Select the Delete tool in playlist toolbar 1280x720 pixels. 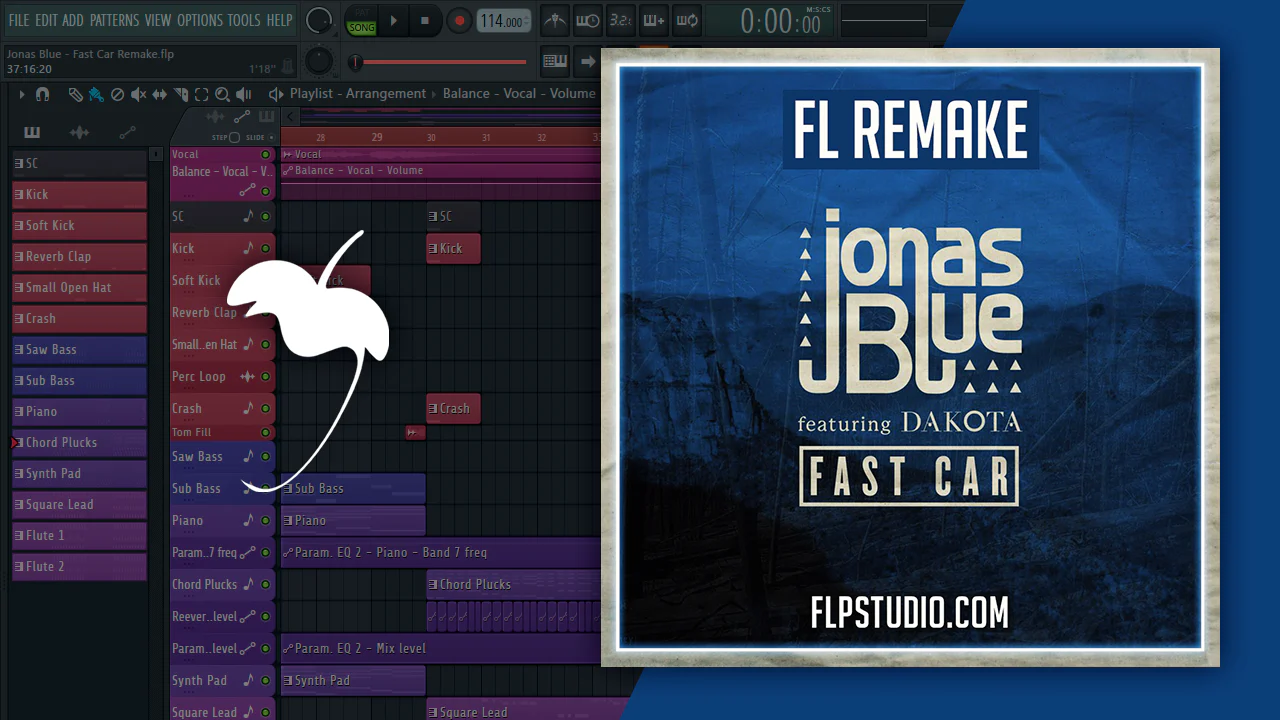click(117, 94)
